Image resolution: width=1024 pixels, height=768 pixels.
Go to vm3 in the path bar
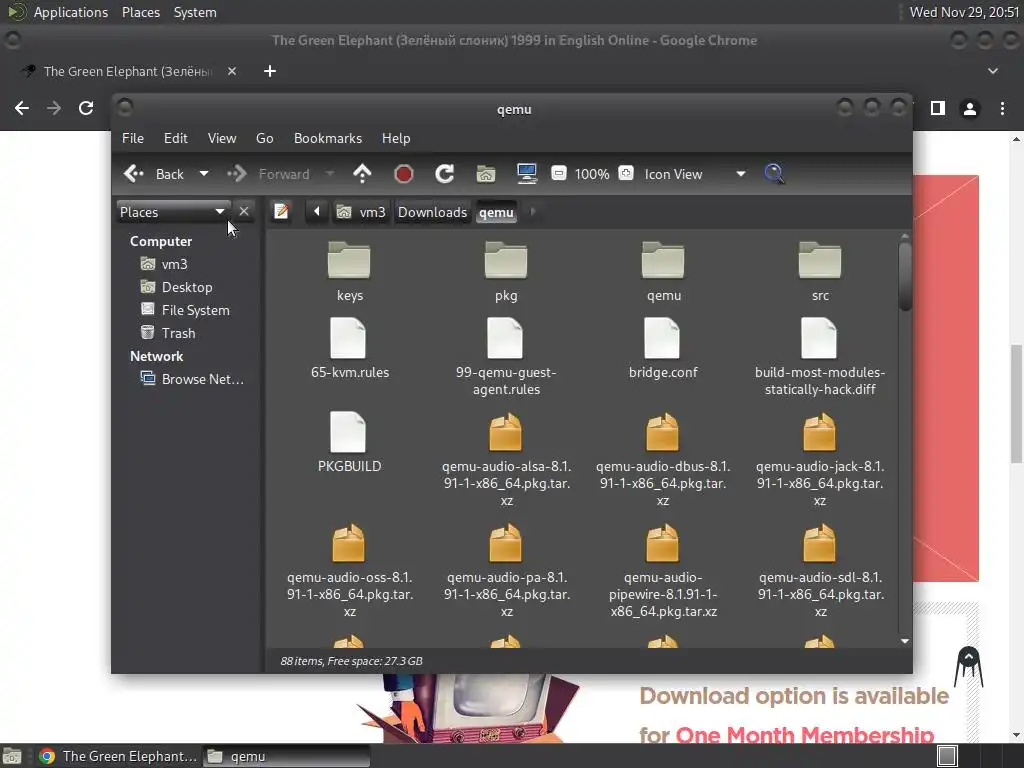coord(361,212)
